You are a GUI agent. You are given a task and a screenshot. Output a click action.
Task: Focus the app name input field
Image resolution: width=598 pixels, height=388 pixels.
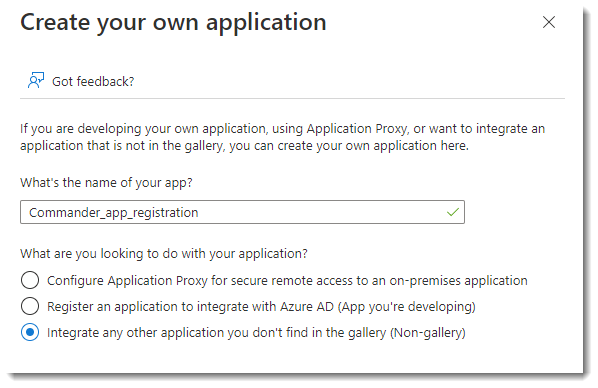(x=242, y=212)
